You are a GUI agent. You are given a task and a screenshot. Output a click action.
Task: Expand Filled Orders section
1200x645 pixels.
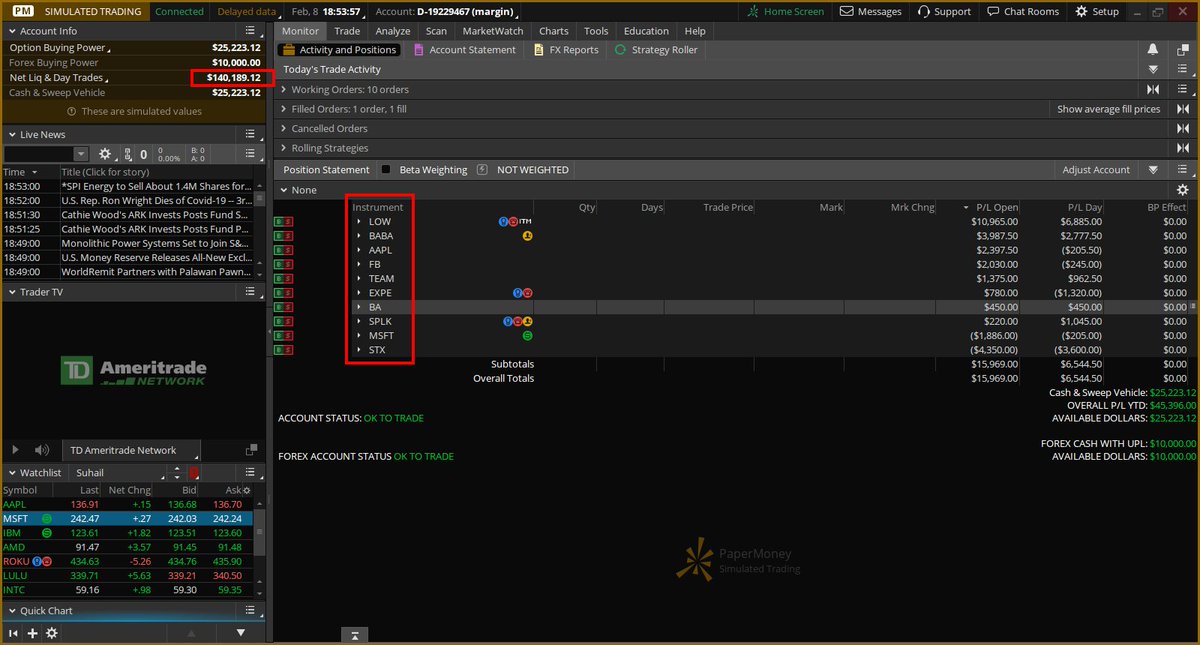click(x=284, y=109)
